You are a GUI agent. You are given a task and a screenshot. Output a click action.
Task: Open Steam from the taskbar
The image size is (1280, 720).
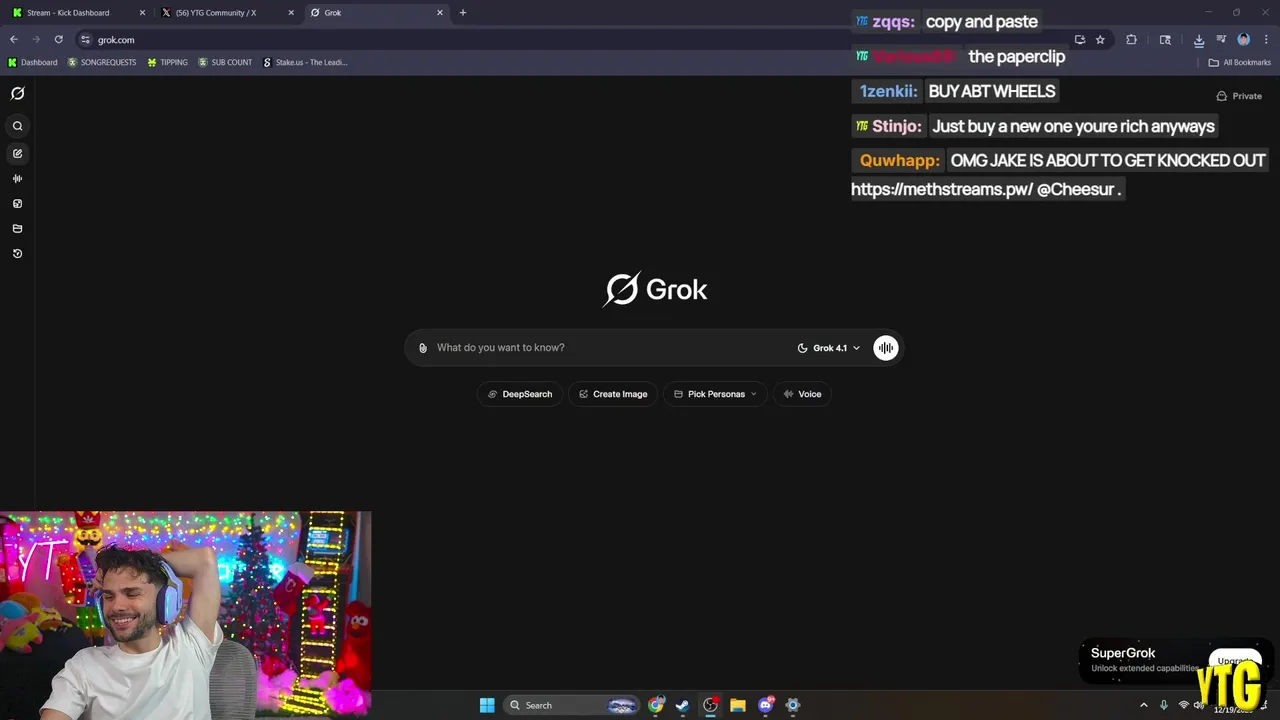(x=683, y=705)
